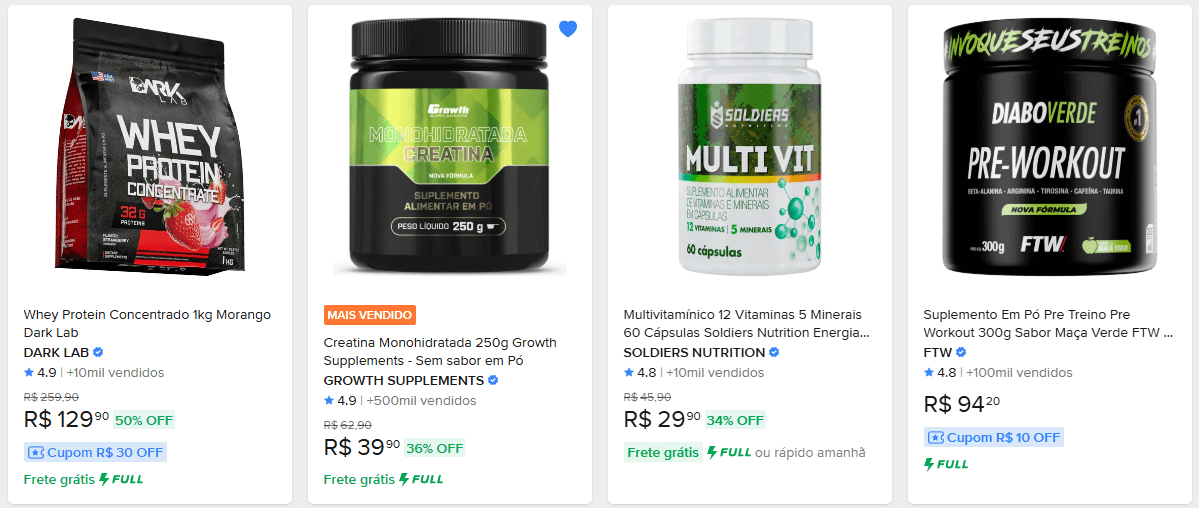Image resolution: width=1199 pixels, height=508 pixels.
Task: Open the Whey Protein Concentrado 1kg Morango listing
Action: 148,324
